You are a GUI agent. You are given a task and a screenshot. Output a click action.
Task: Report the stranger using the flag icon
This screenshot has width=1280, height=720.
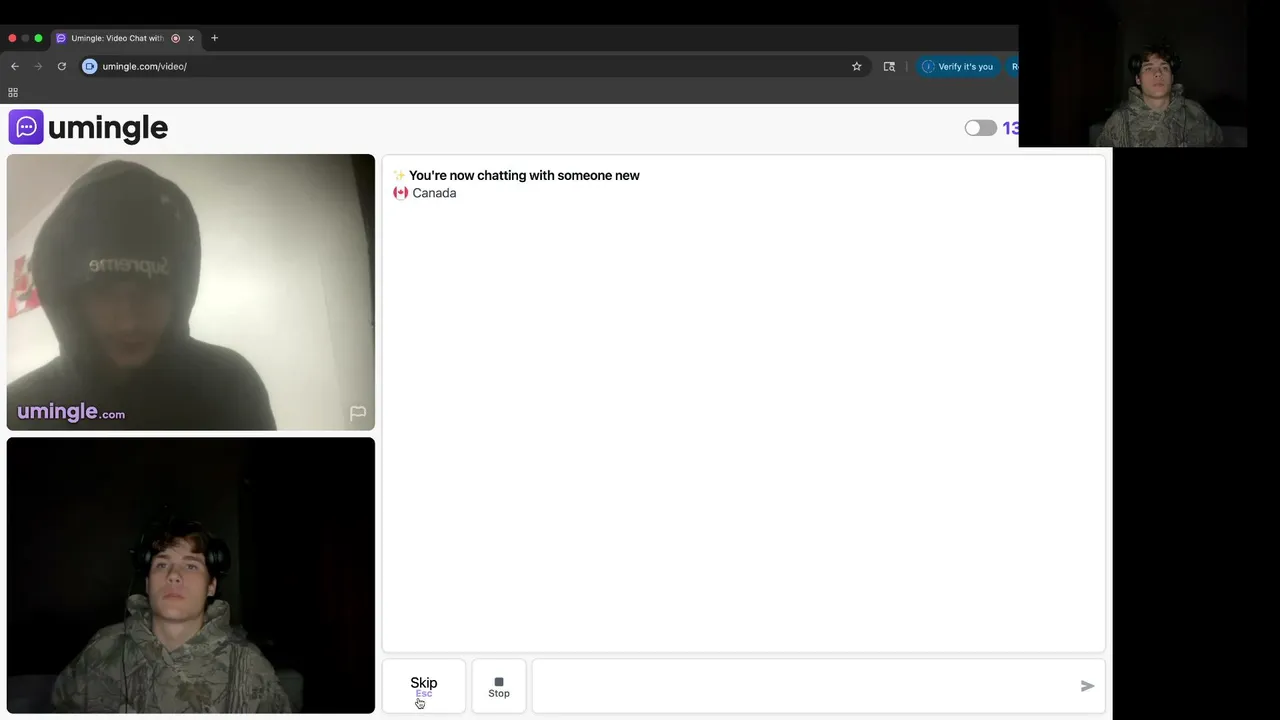[x=358, y=413]
